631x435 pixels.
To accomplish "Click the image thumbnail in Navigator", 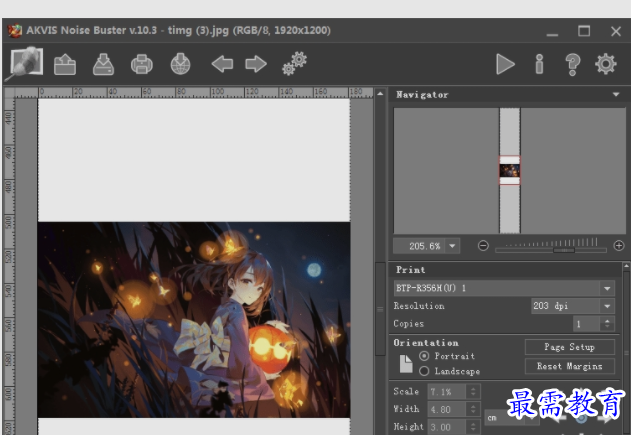I will pyautogui.click(x=509, y=170).
